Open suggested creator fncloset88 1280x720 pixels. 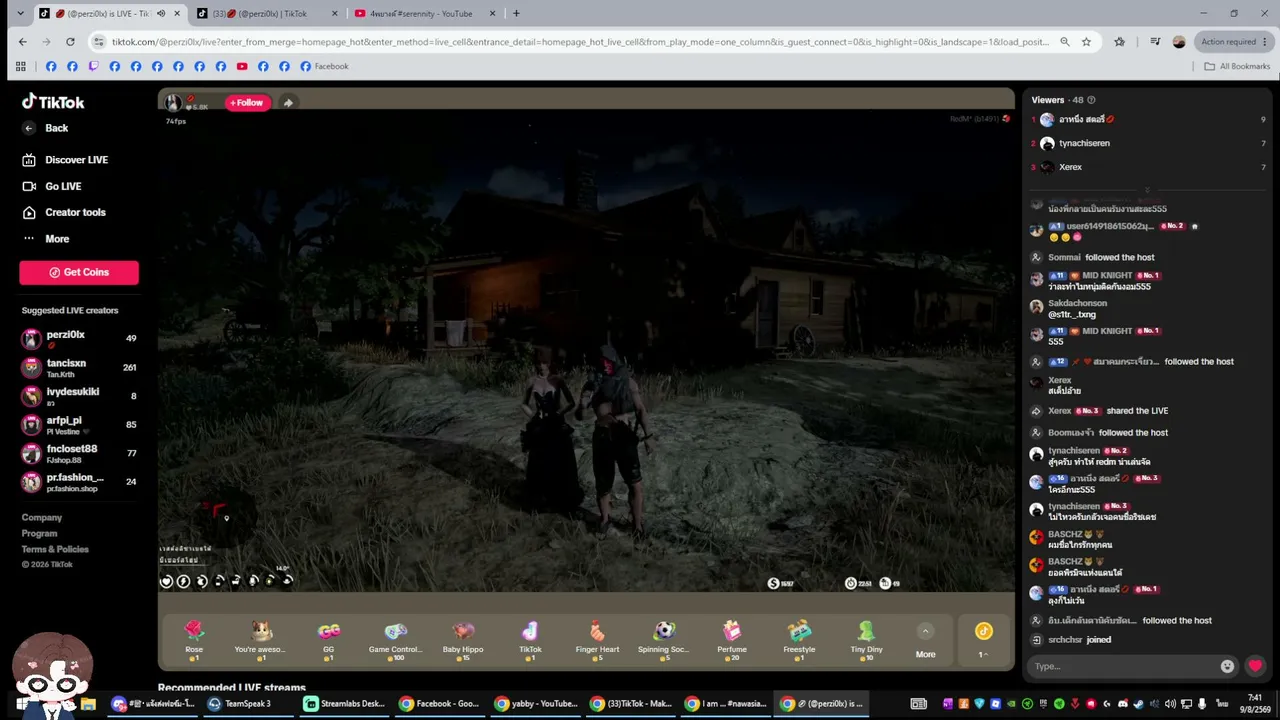[79, 453]
